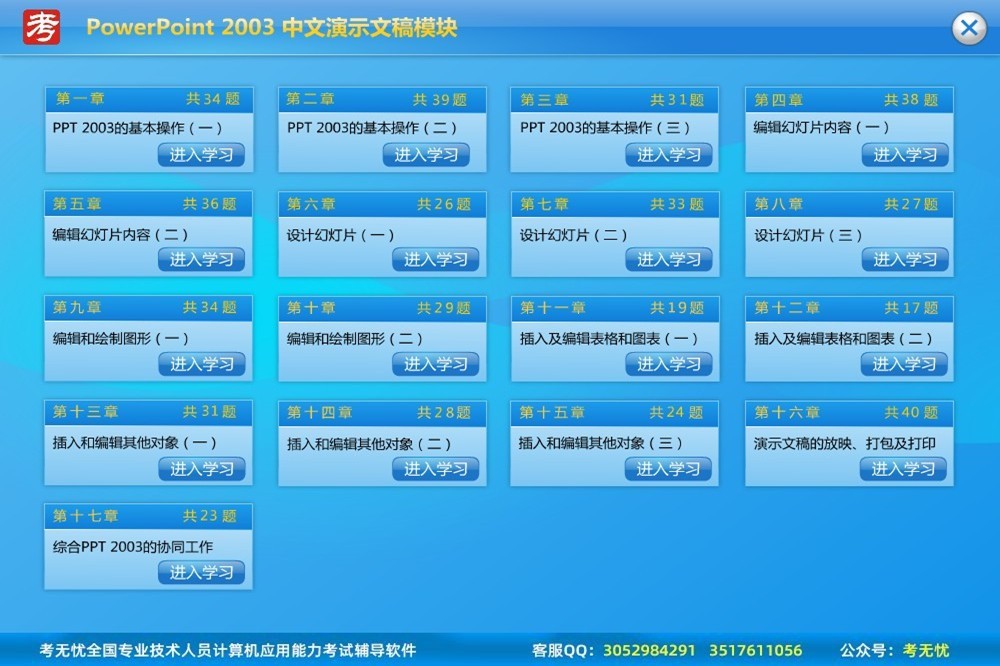Click the 共 39 题 question count

pyautogui.click(x=439, y=100)
